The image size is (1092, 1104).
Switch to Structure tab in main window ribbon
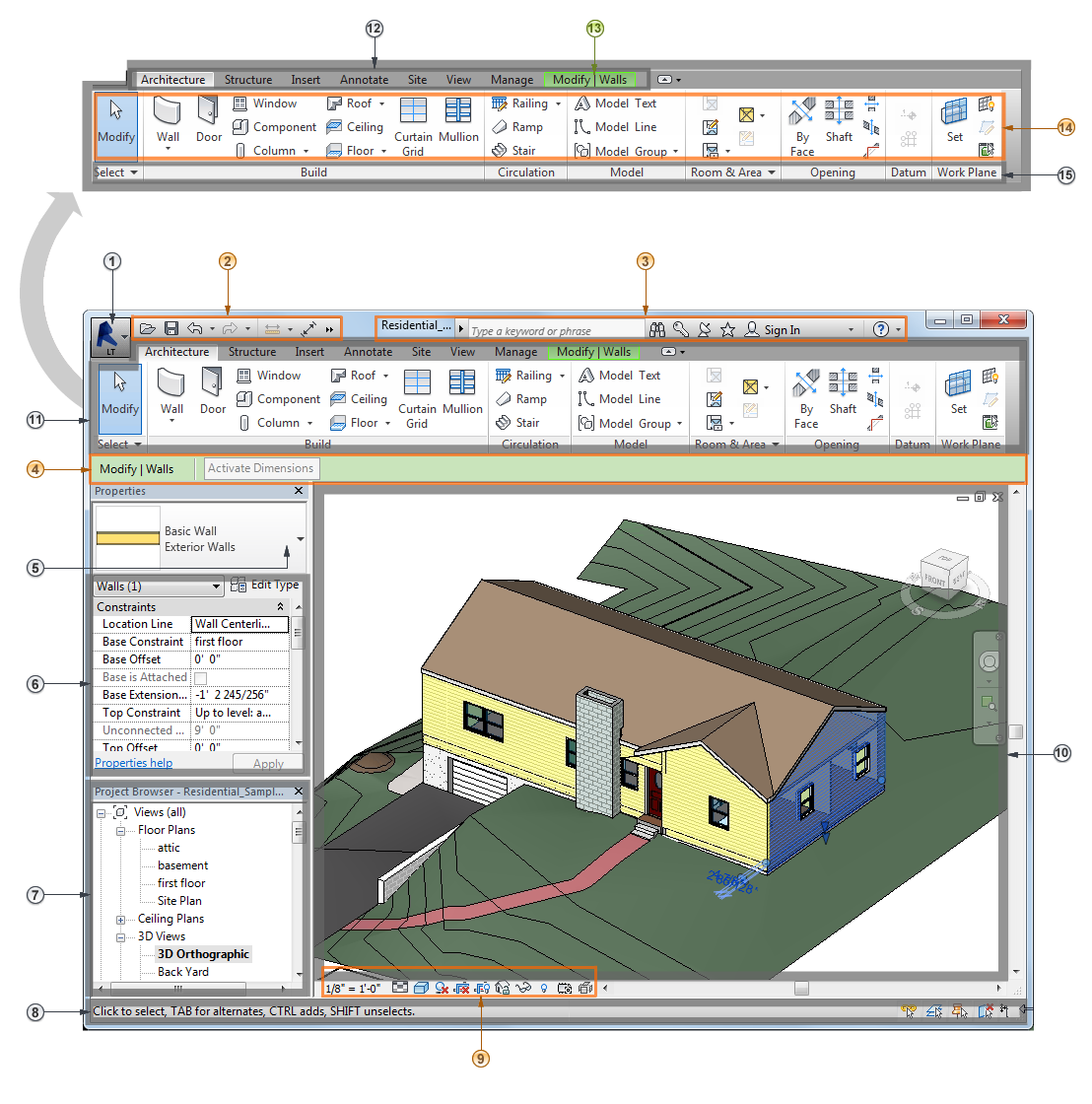[252, 352]
